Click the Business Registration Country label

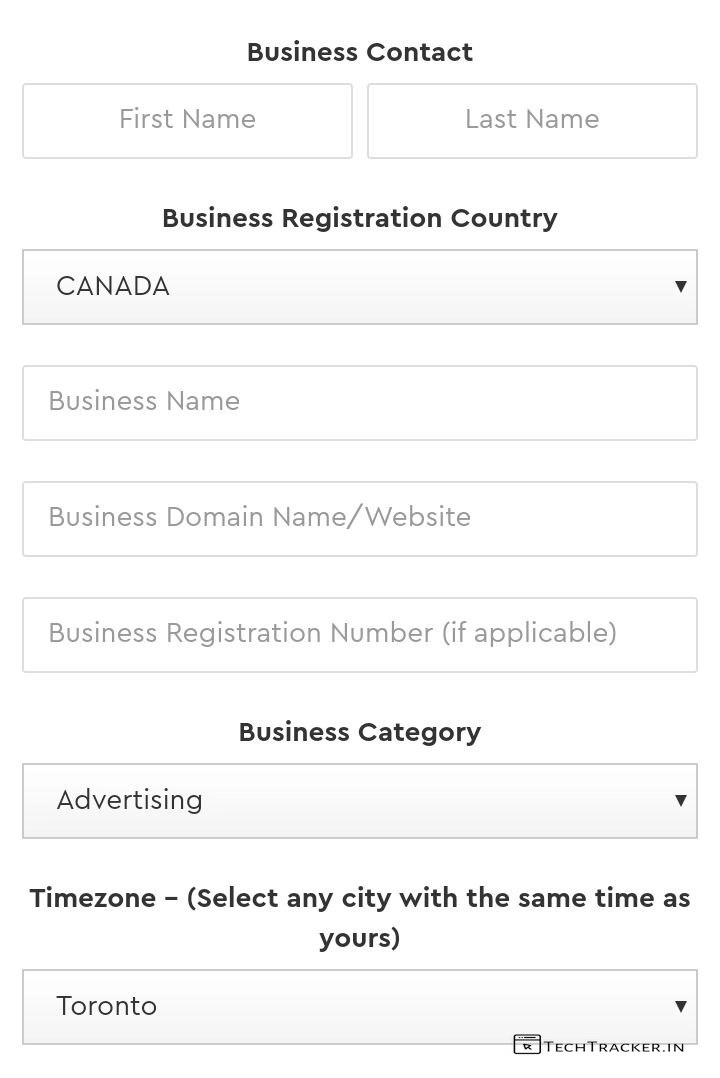click(x=360, y=218)
